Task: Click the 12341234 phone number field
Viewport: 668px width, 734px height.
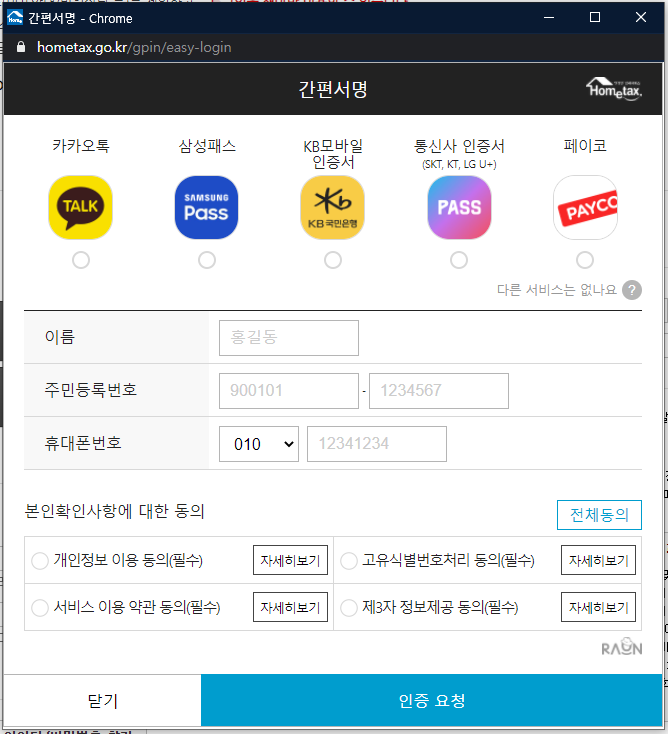Action: pos(377,444)
